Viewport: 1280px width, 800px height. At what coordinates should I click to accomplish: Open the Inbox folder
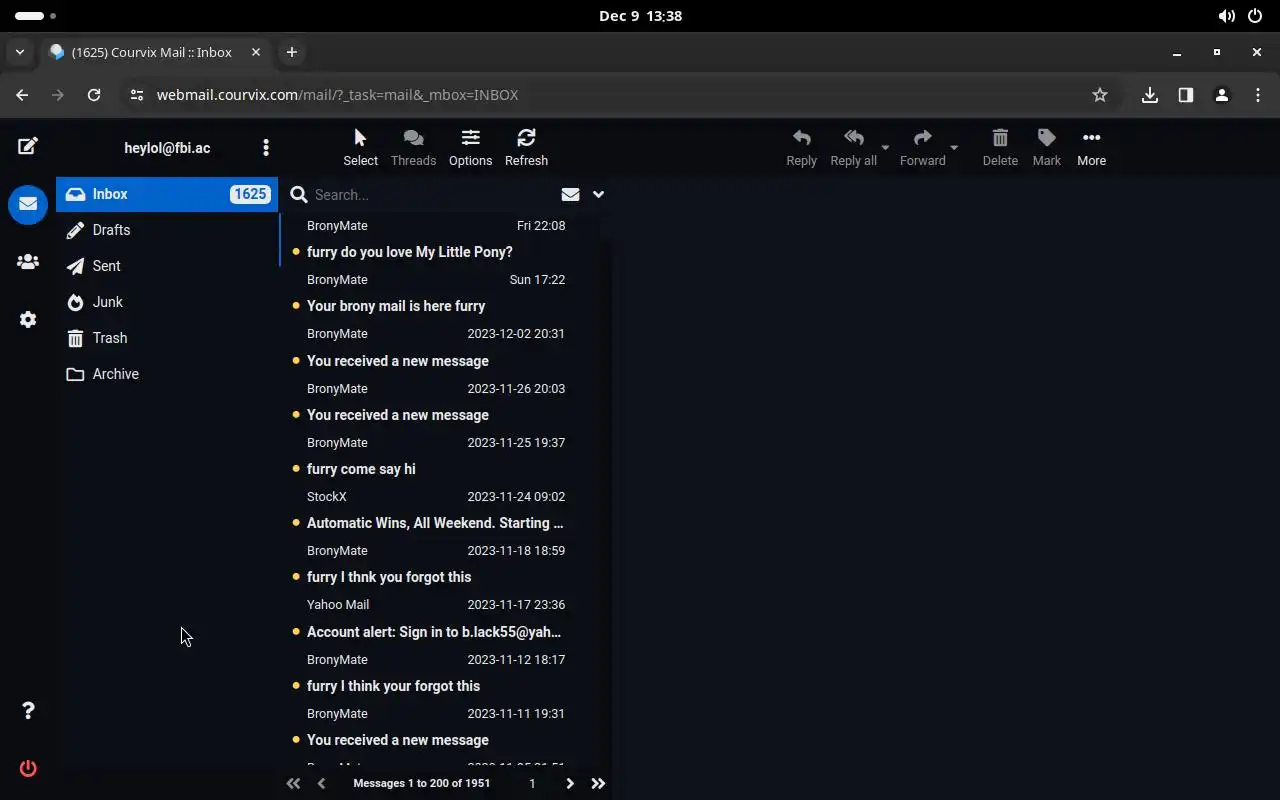[x=167, y=194]
